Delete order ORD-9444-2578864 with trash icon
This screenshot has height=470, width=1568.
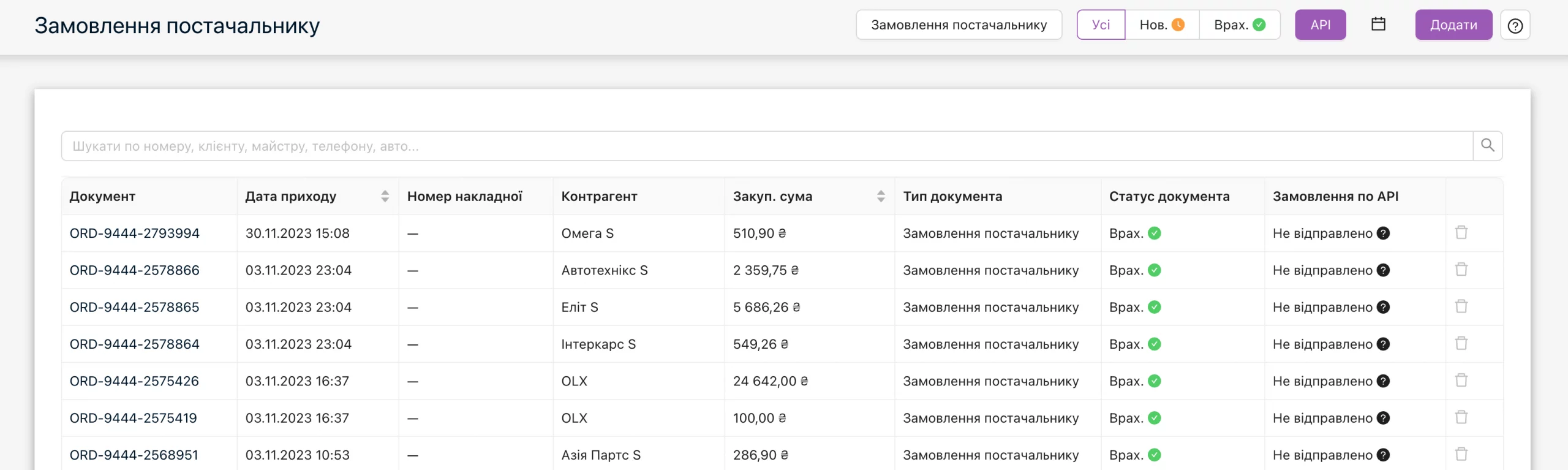[x=1461, y=344]
